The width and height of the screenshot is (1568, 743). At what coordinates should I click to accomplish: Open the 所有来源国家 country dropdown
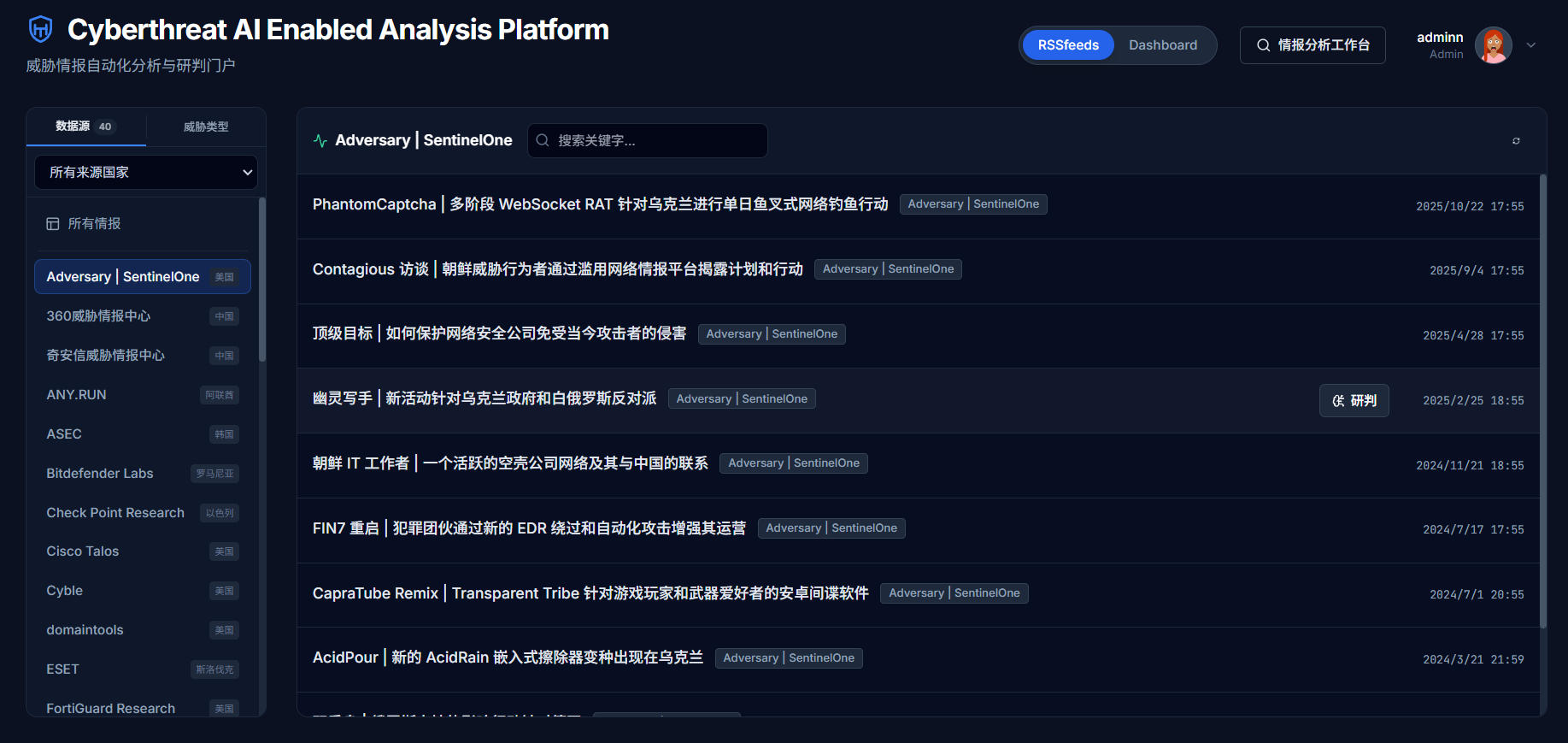click(x=146, y=172)
